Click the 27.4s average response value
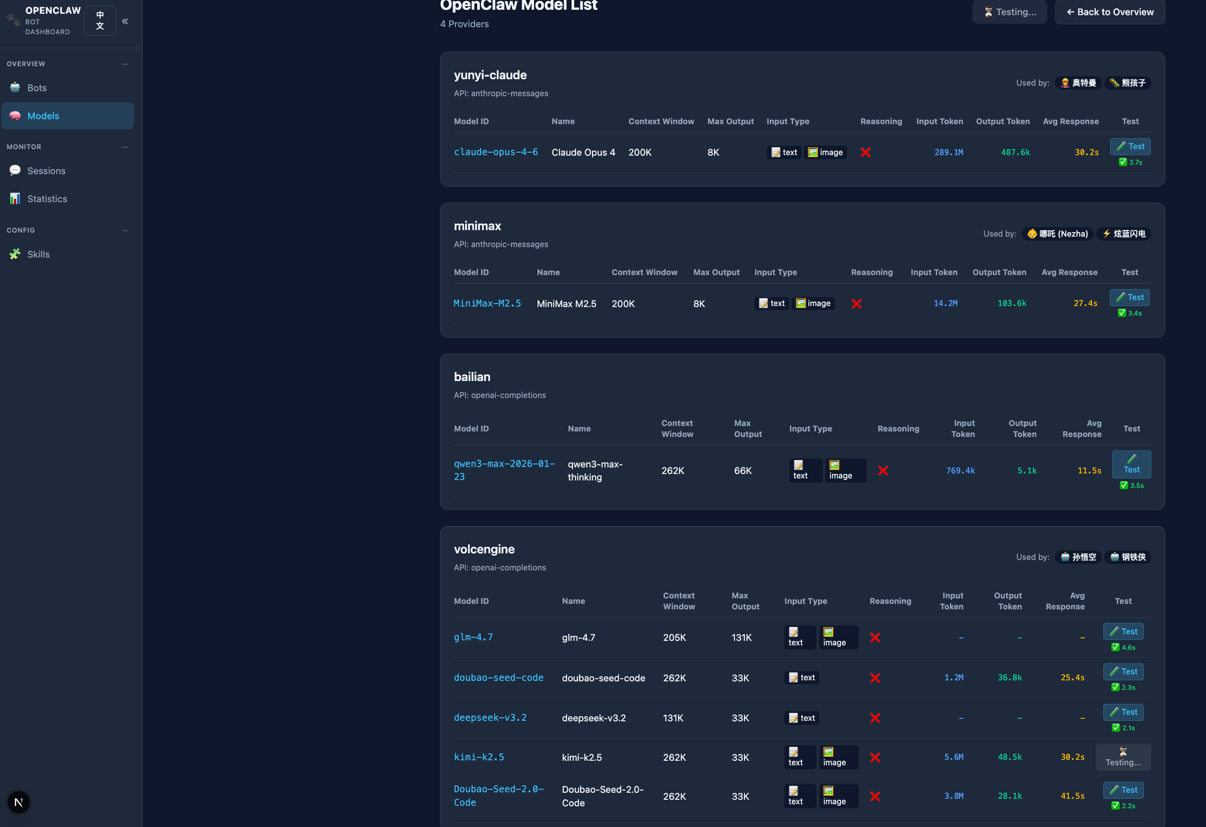1206x827 pixels. point(1085,303)
